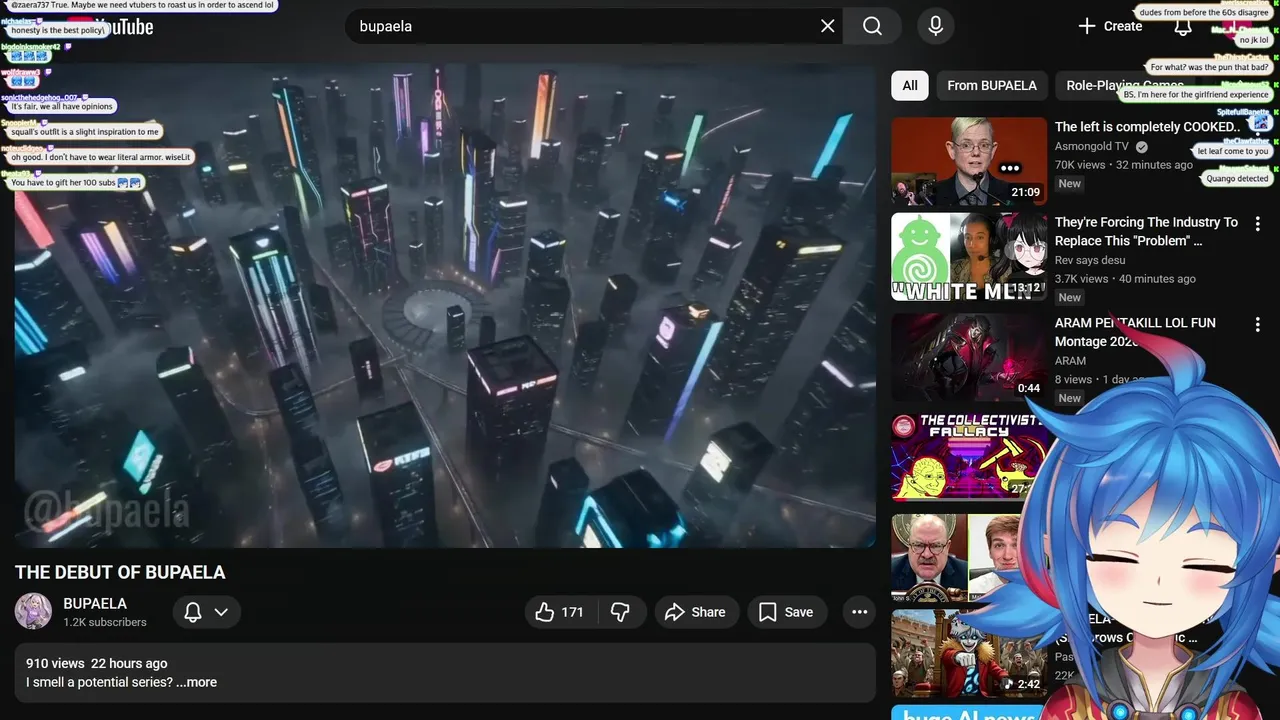Click the magnifier search button
Viewport: 1280px width, 720px height.
[872, 26]
